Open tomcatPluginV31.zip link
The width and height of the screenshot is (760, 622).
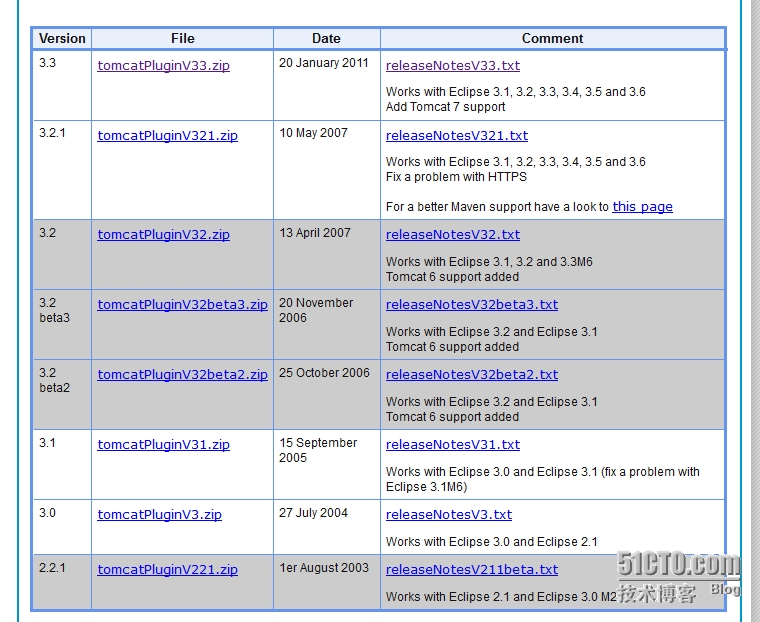(163, 445)
